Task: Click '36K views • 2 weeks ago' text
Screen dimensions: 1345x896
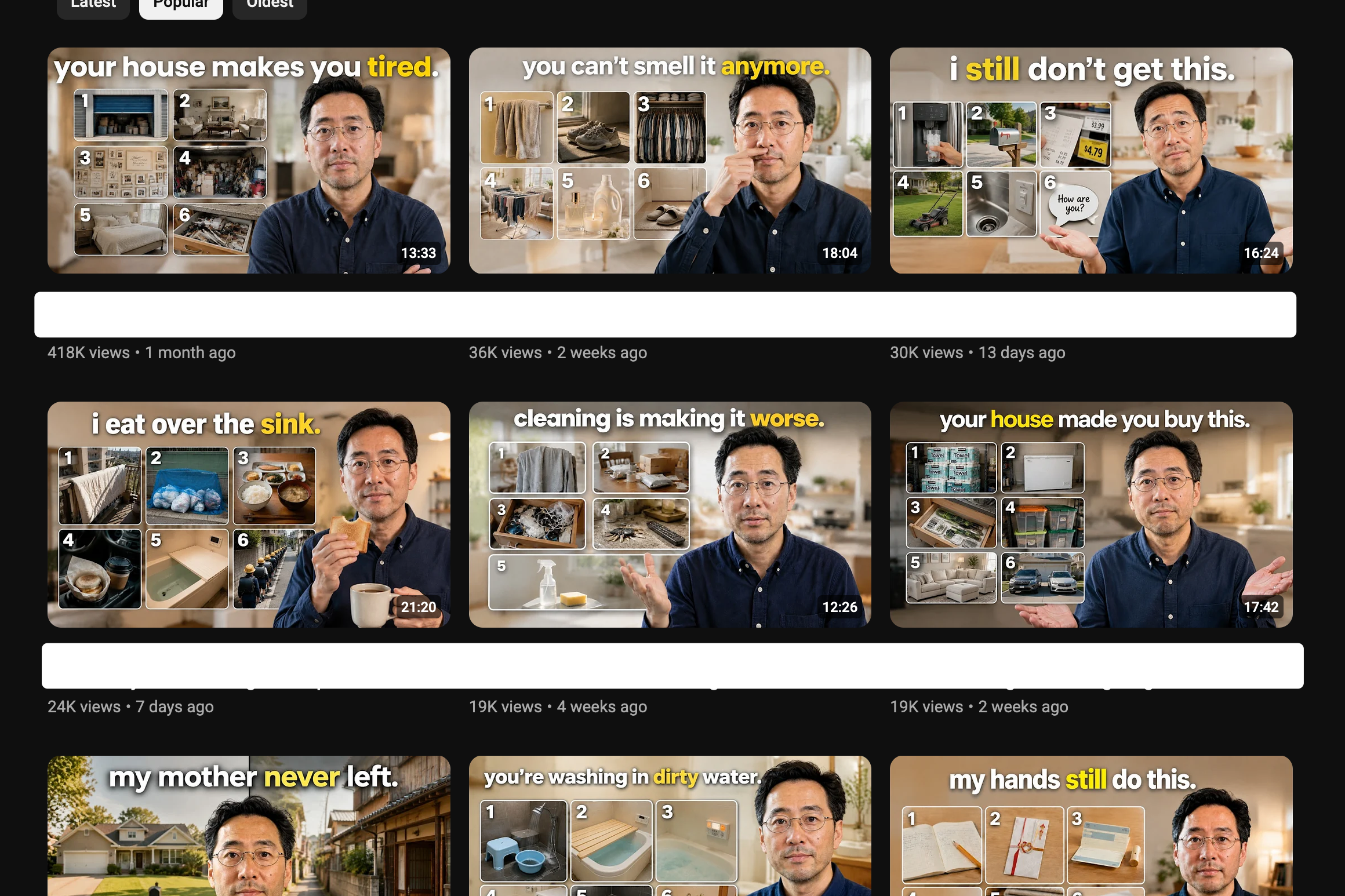Action: [x=558, y=353]
